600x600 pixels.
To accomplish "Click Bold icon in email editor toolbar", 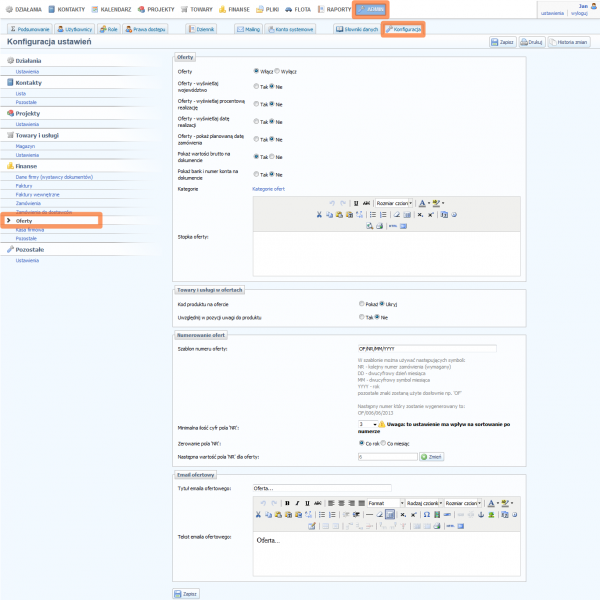I will tap(287, 502).
